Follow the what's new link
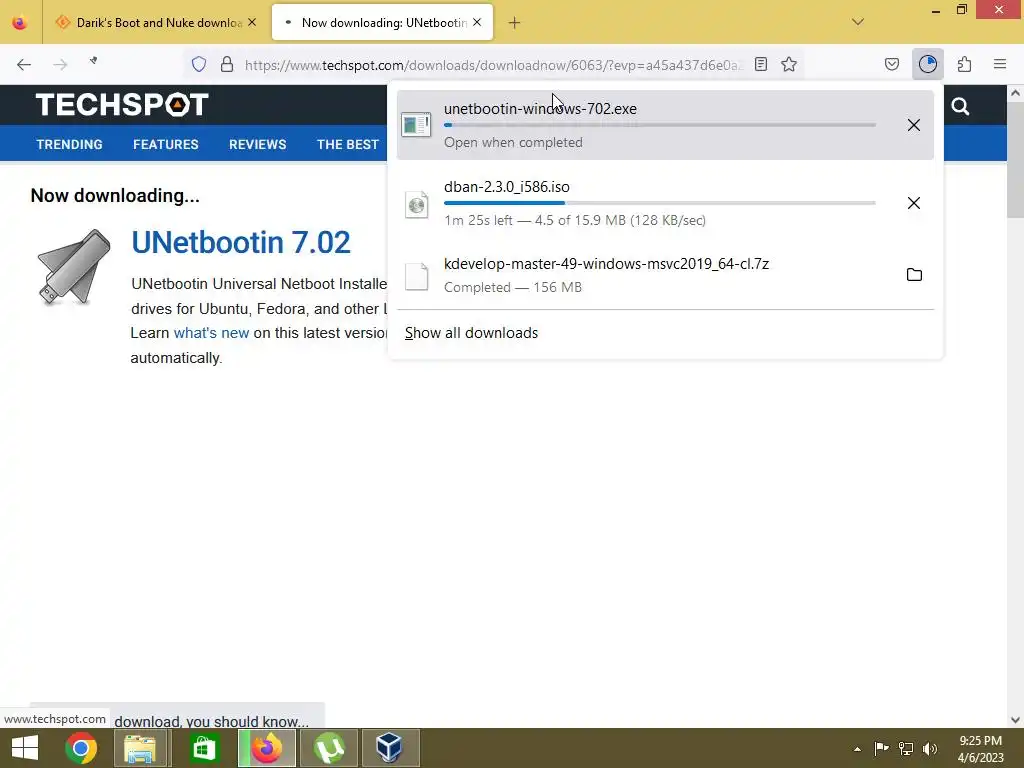Screen dimensions: 1024x768 (x=211, y=333)
